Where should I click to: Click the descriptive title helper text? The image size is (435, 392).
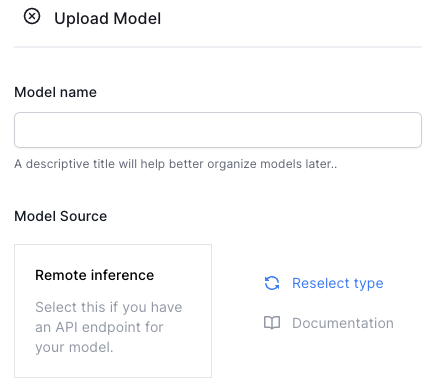pos(176,164)
